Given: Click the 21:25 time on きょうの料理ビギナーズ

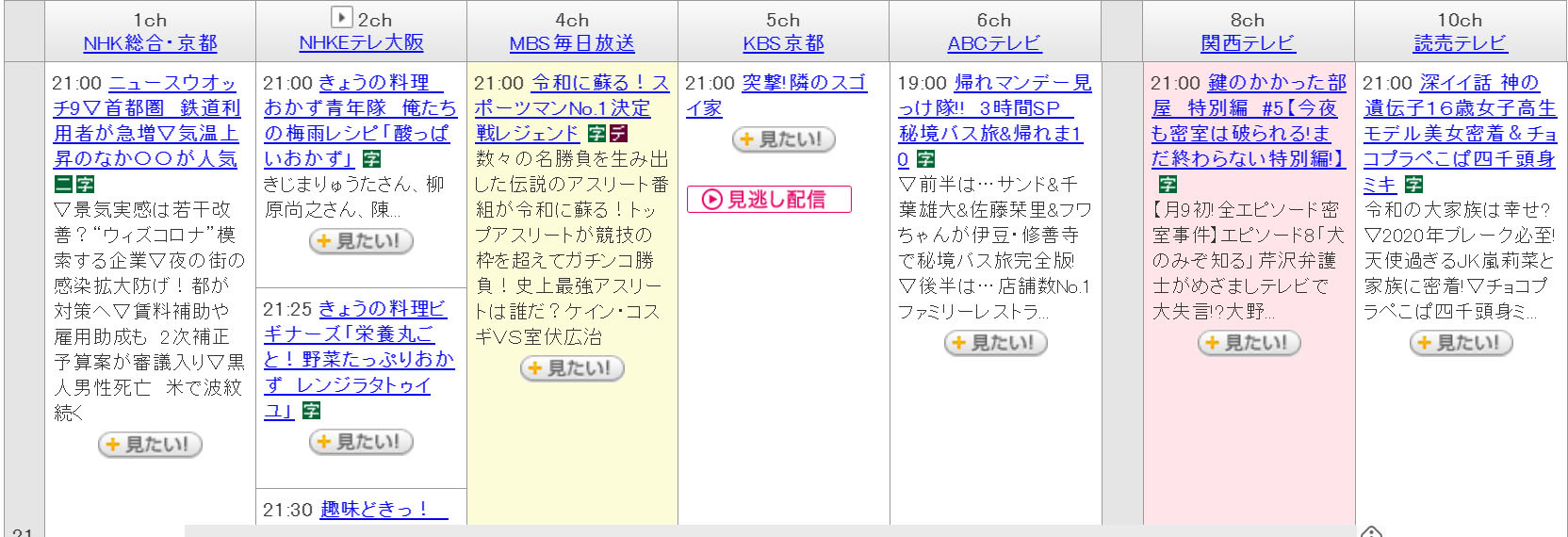Looking at the screenshot, I should [x=287, y=309].
